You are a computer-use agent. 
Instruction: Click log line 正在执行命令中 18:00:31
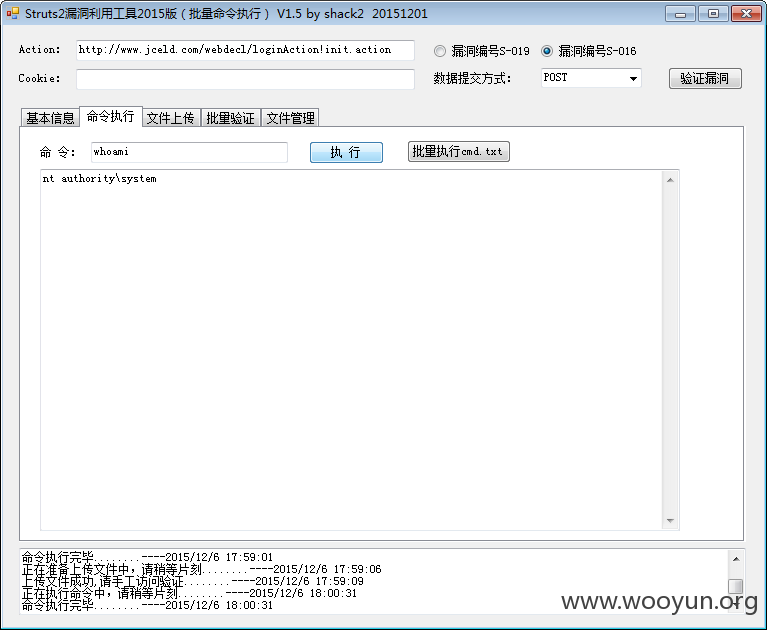pos(189,593)
